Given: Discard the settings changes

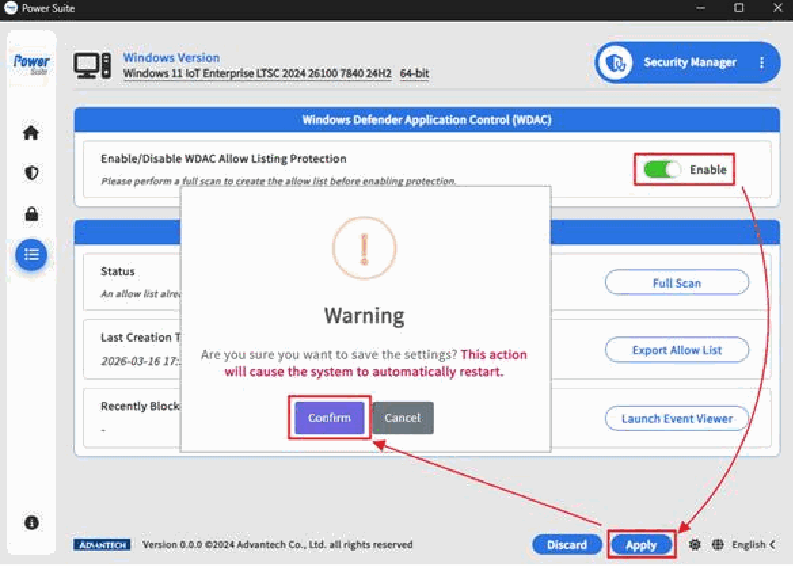Looking at the screenshot, I should pos(566,545).
